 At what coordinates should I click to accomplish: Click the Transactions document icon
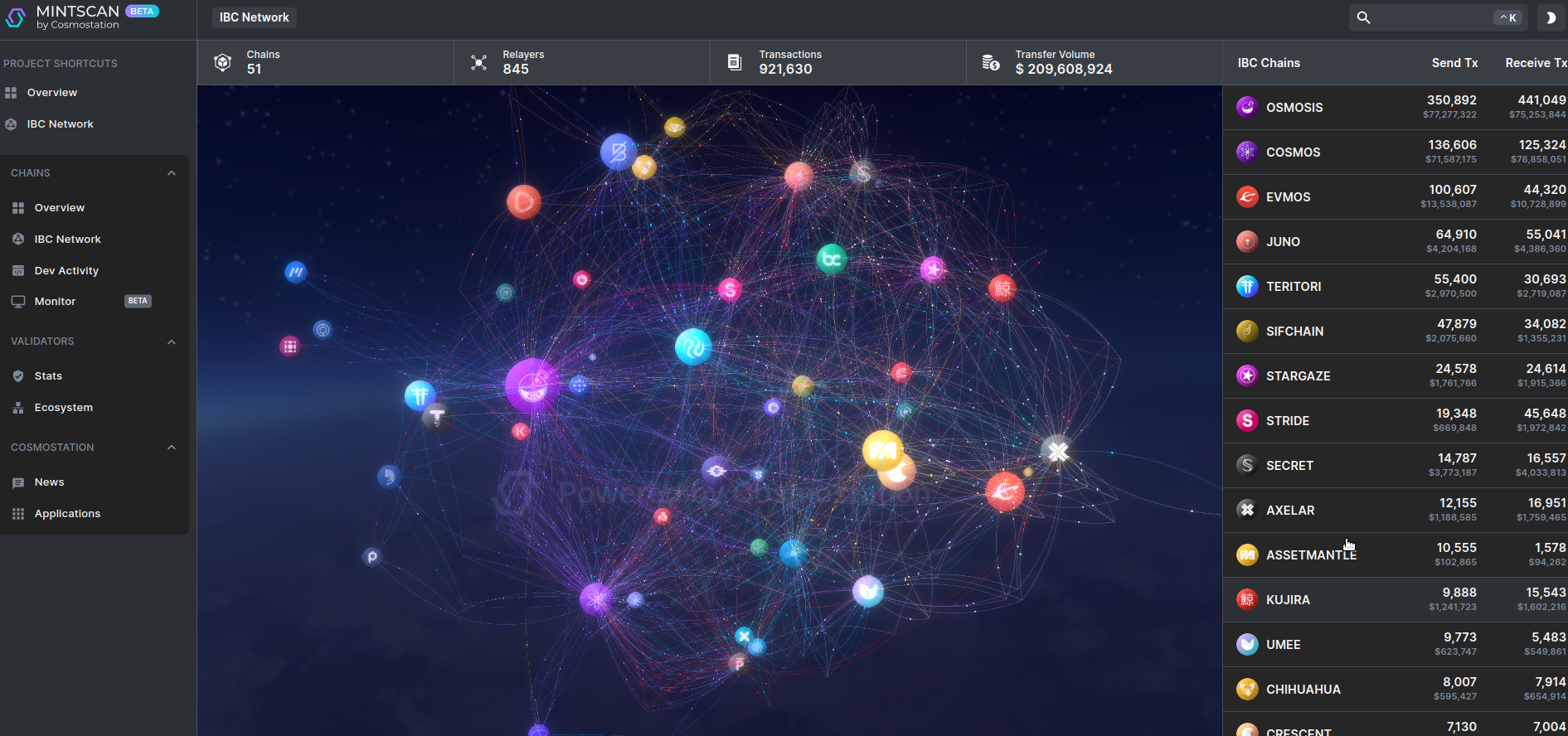[735, 62]
